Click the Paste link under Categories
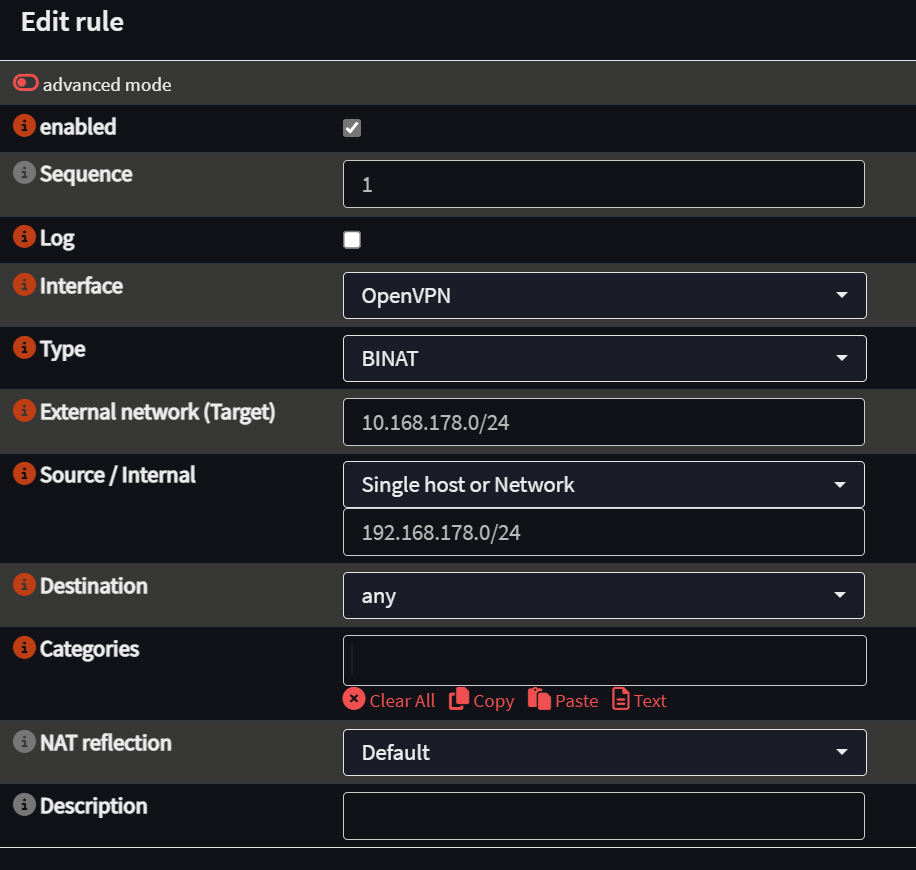The width and height of the screenshot is (916, 870). coord(563,700)
